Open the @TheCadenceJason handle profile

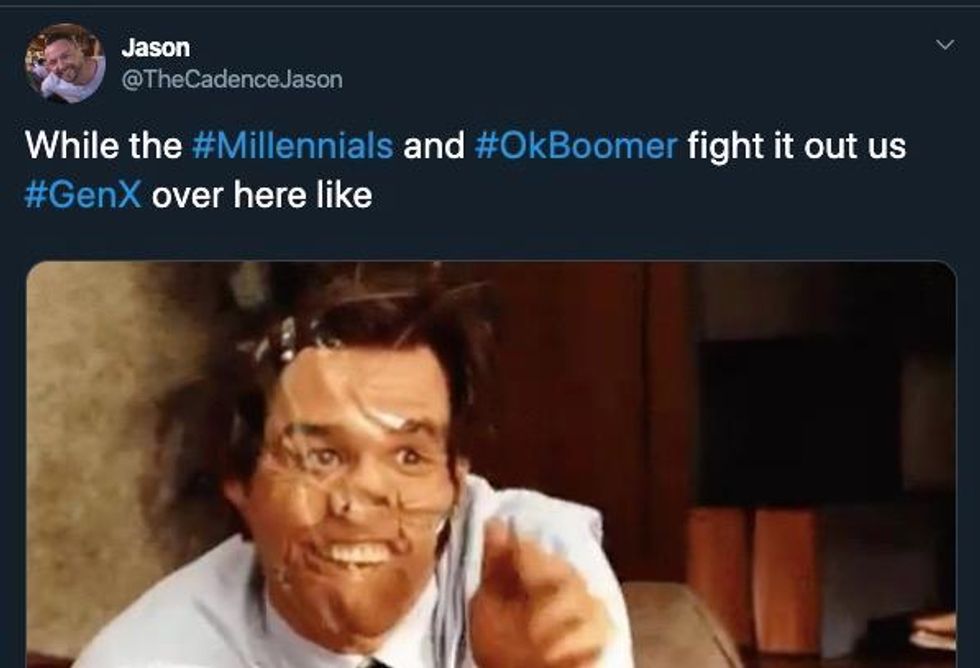click(231, 79)
